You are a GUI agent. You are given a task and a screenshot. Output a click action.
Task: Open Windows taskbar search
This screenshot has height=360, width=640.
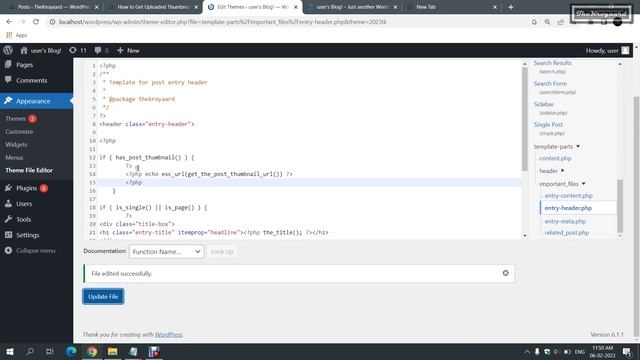tap(30, 351)
